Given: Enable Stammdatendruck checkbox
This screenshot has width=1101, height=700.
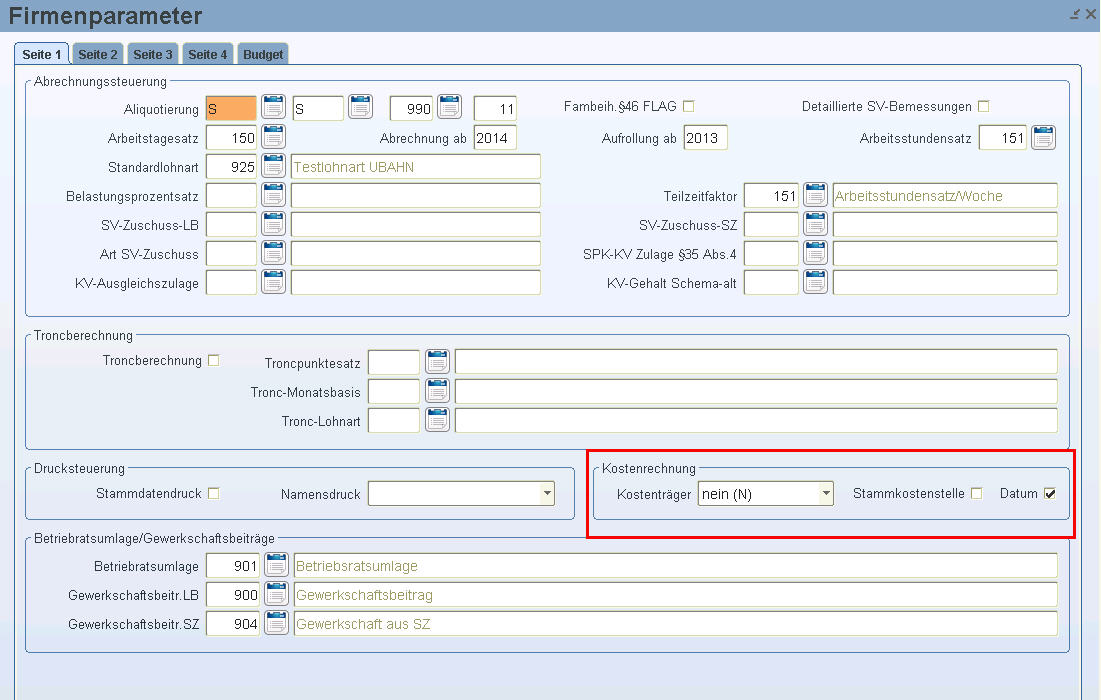Looking at the screenshot, I should (213, 494).
